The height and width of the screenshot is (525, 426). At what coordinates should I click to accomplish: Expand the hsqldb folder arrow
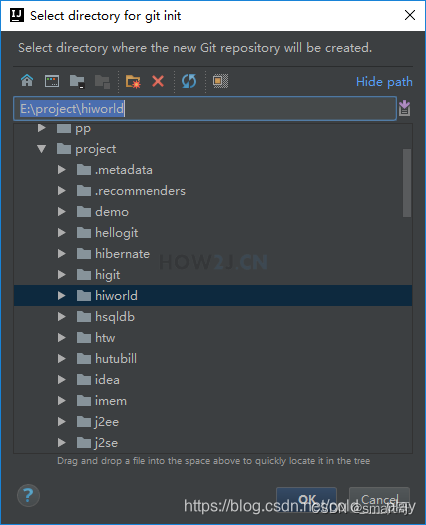pos(62,317)
